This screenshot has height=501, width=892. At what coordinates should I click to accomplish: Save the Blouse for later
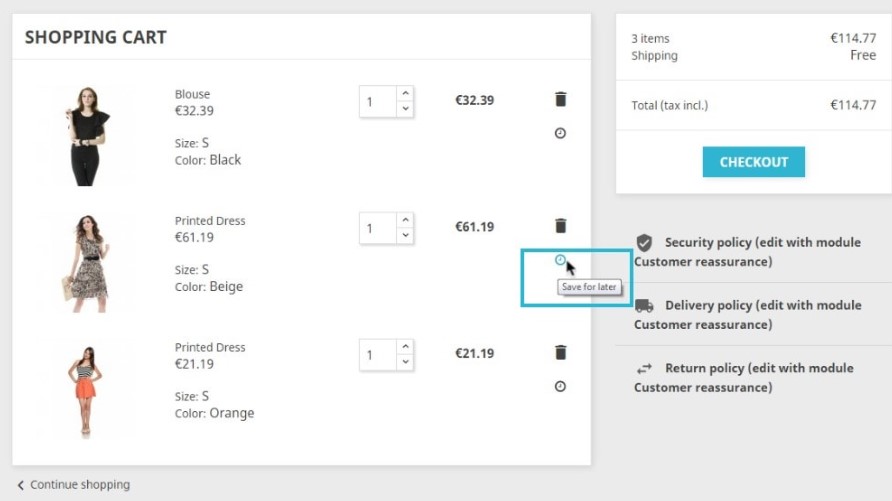tap(560, 133)
